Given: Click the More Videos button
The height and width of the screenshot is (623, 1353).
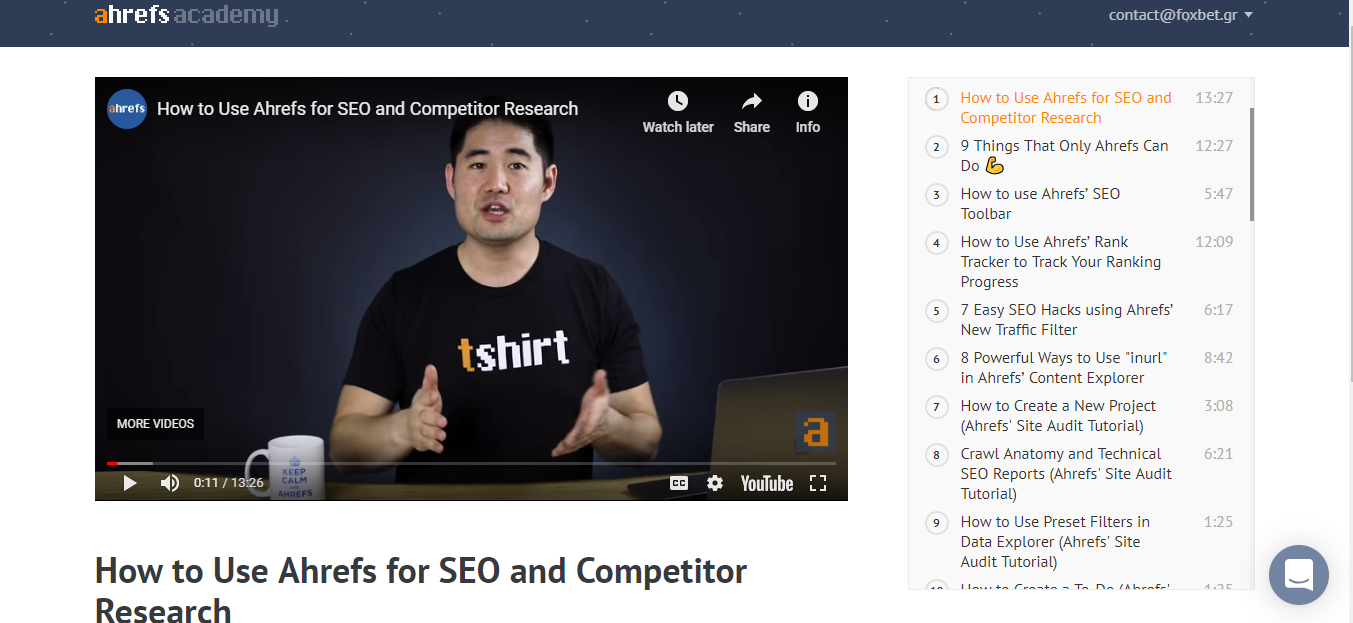Looking at the screenshot, I should click(156, 424).
